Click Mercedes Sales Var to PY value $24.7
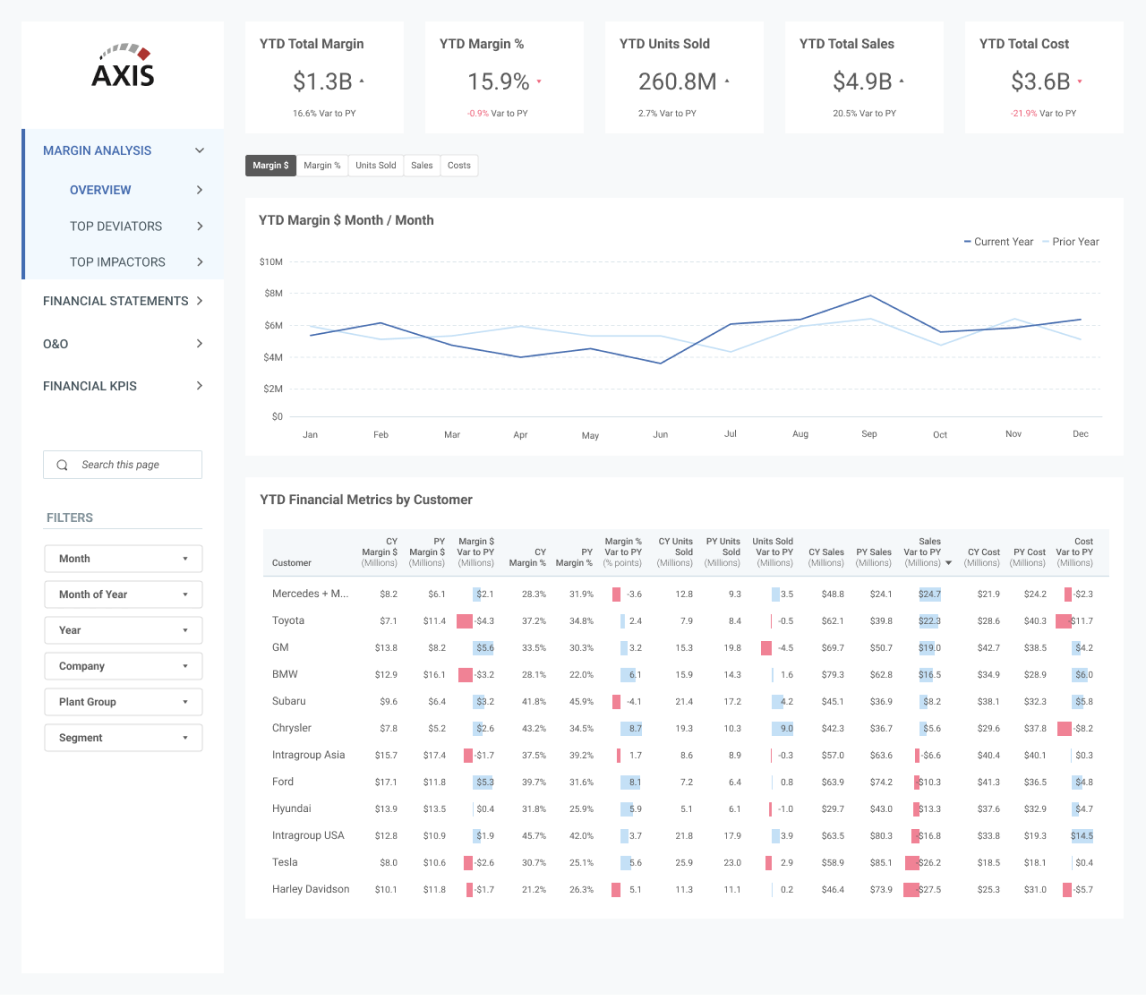This screenshot has height=995, width=1146. 930,594
